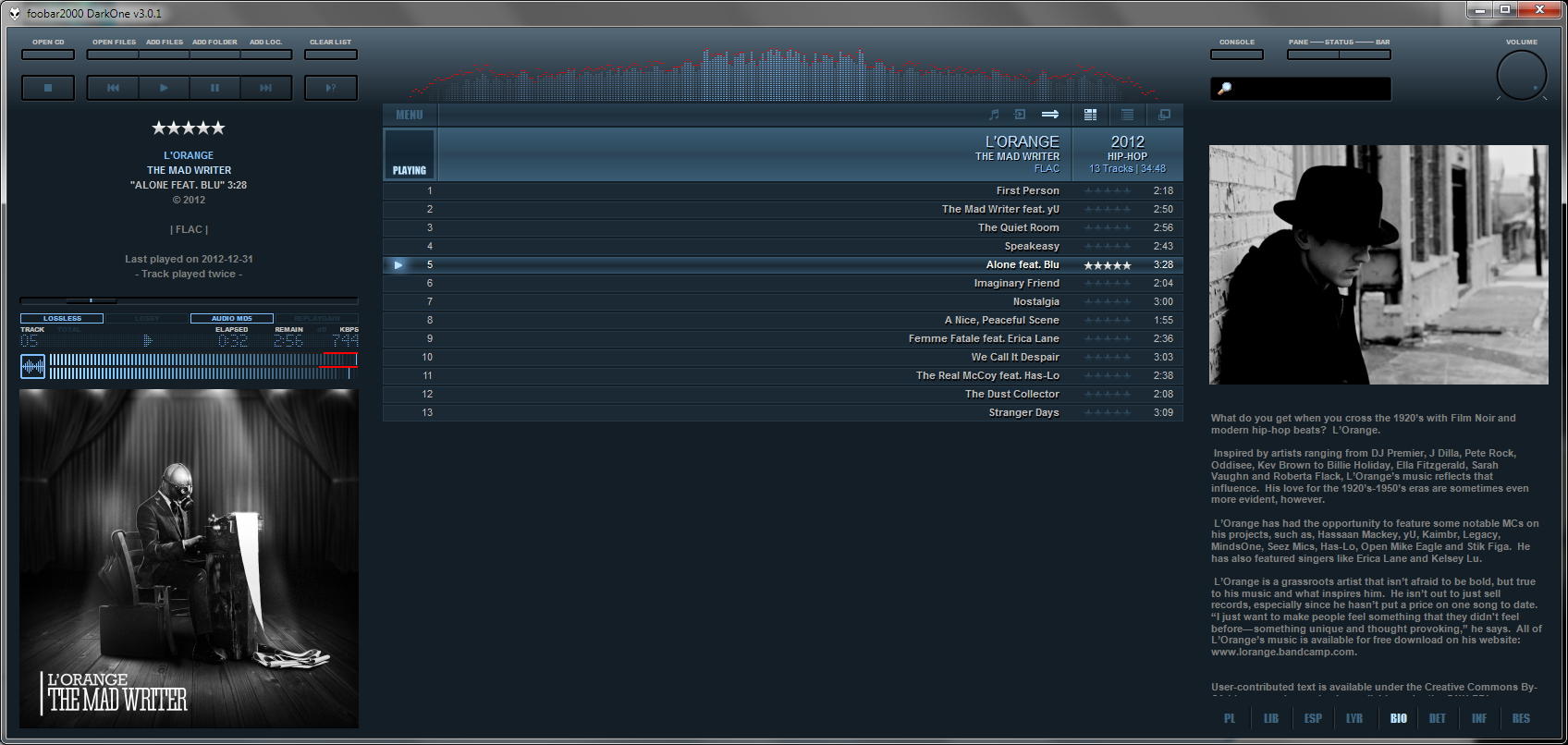Click the seek bar under track info
The height and width of the screenshot is (745, 1568).
pyautogui.click(x=189, y=300)
